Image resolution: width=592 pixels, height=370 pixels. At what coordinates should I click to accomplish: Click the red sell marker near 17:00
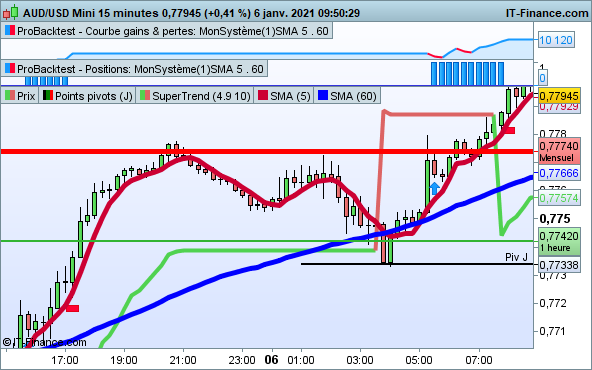[72, 308]
